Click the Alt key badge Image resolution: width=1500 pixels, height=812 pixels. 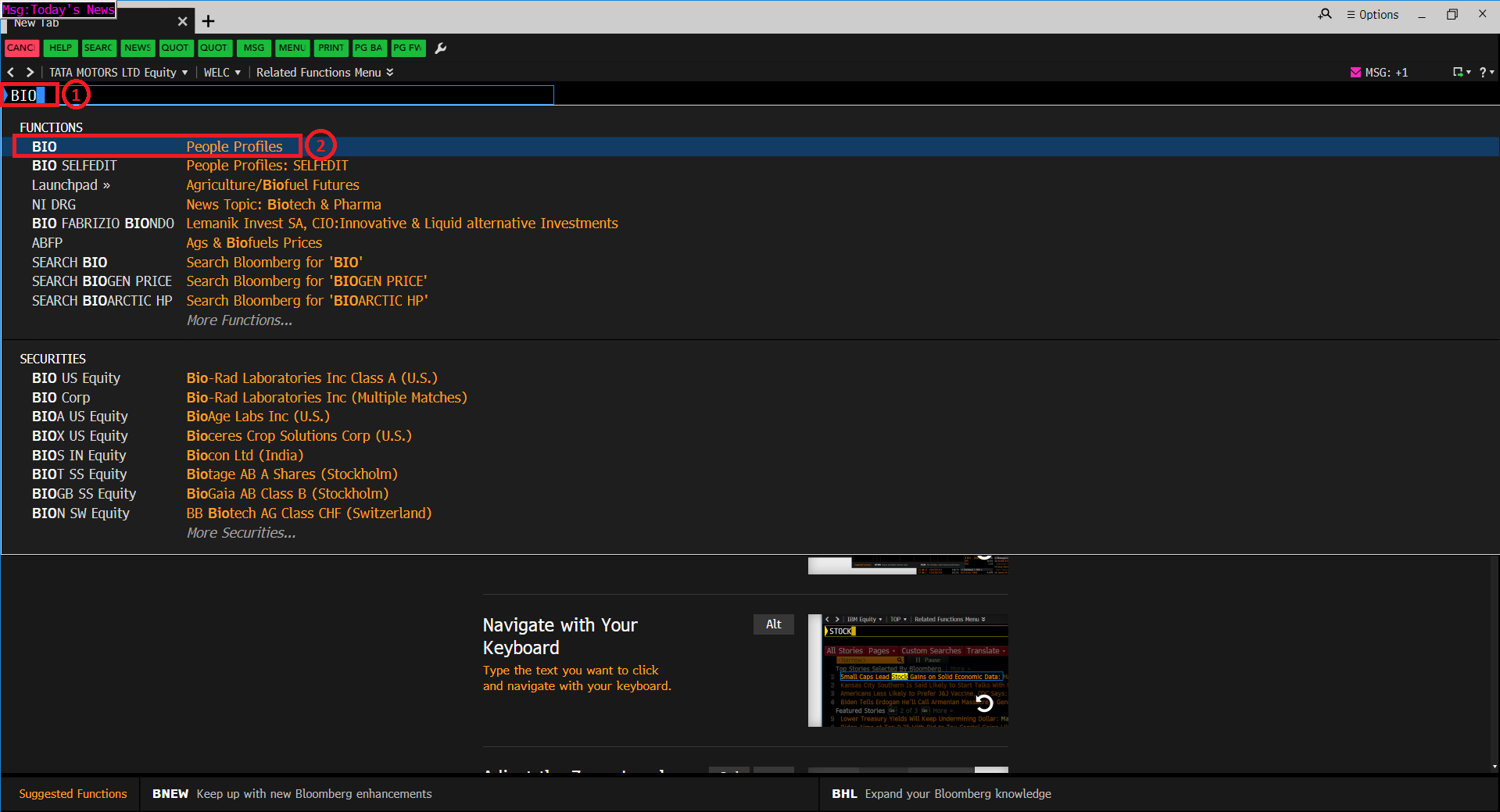click(x=774, y=624)
